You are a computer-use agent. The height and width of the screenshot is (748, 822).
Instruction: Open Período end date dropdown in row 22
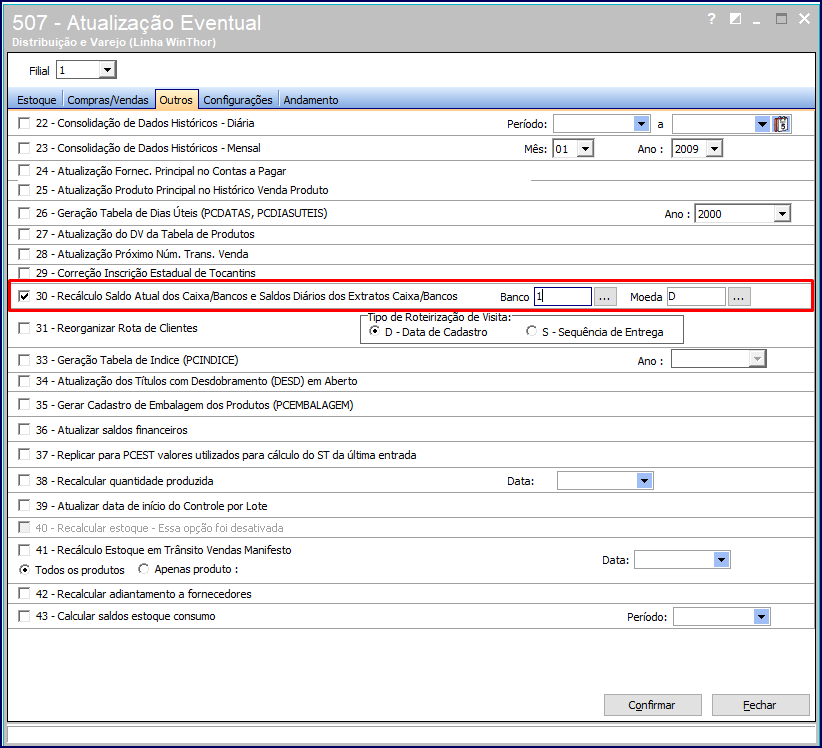coord(762,124)
